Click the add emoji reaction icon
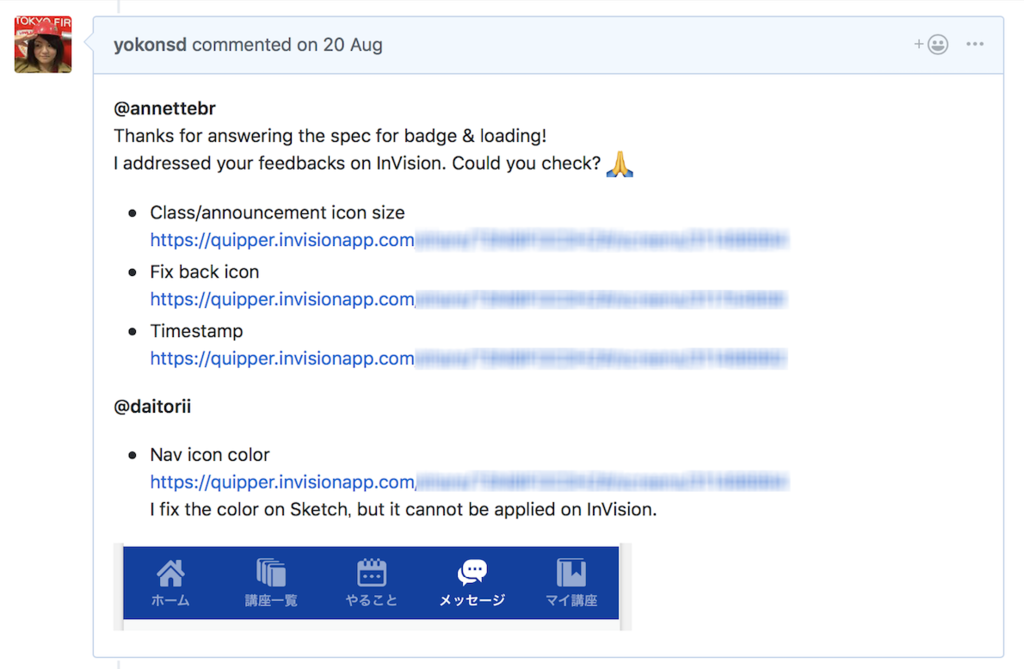The height and width of the screenshot is (669, 1024). click(931, 45)
